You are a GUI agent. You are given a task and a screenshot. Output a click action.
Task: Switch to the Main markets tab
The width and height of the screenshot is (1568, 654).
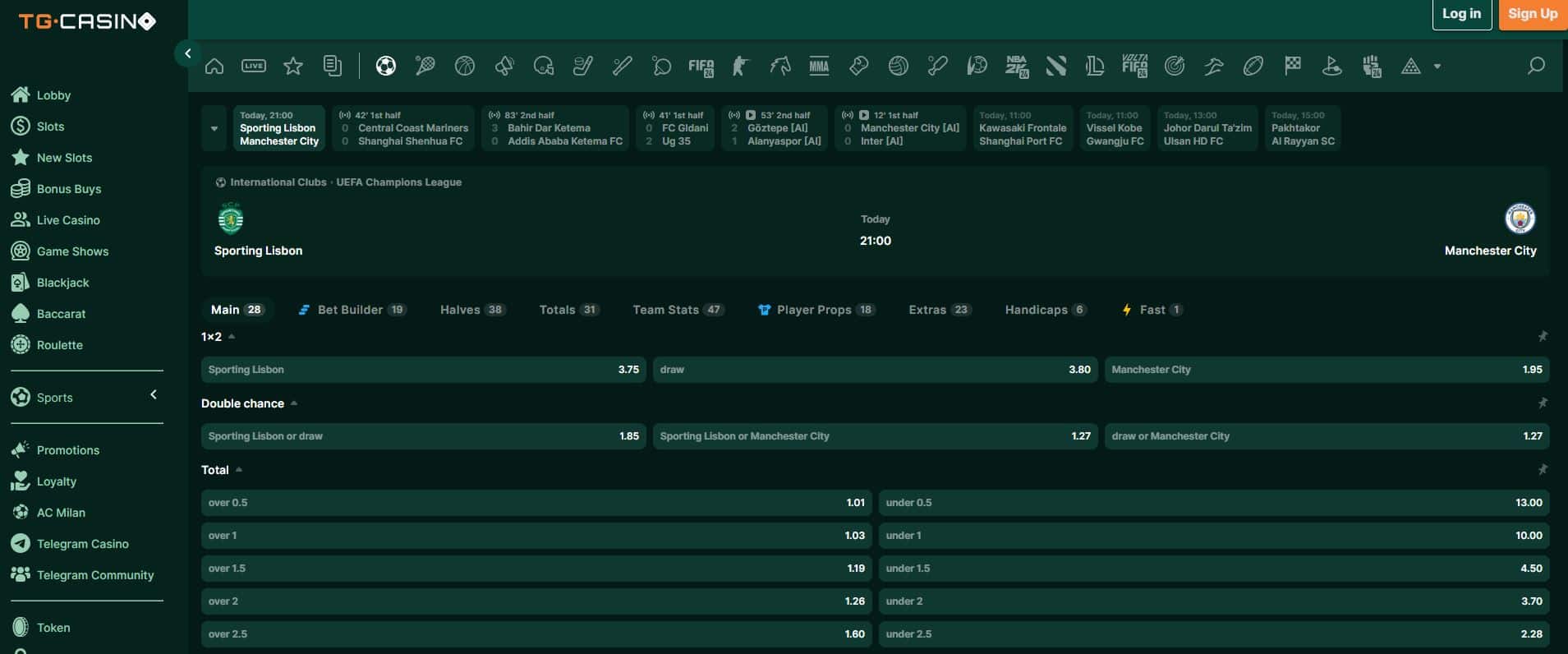point(237,310)
